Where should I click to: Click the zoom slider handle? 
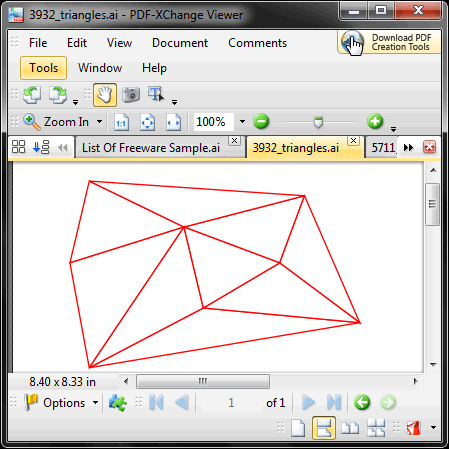(319, 122)
